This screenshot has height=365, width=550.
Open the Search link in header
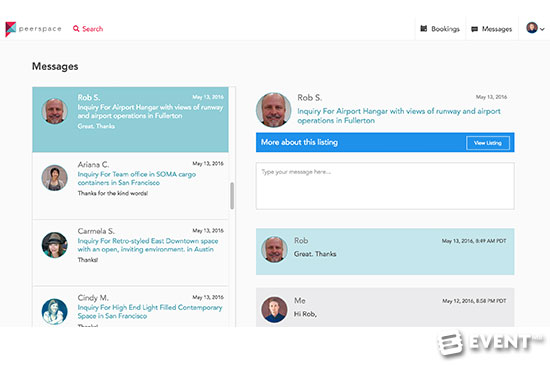[x=88, y=29]
